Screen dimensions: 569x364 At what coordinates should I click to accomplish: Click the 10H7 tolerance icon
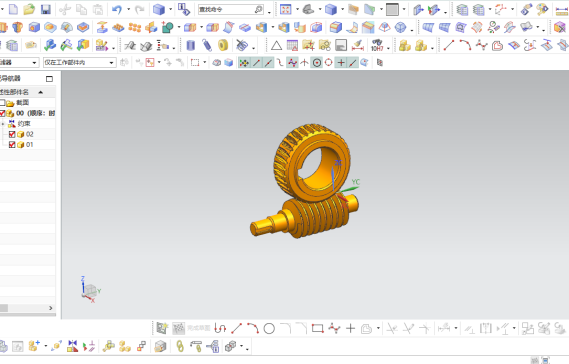[377, 46]
